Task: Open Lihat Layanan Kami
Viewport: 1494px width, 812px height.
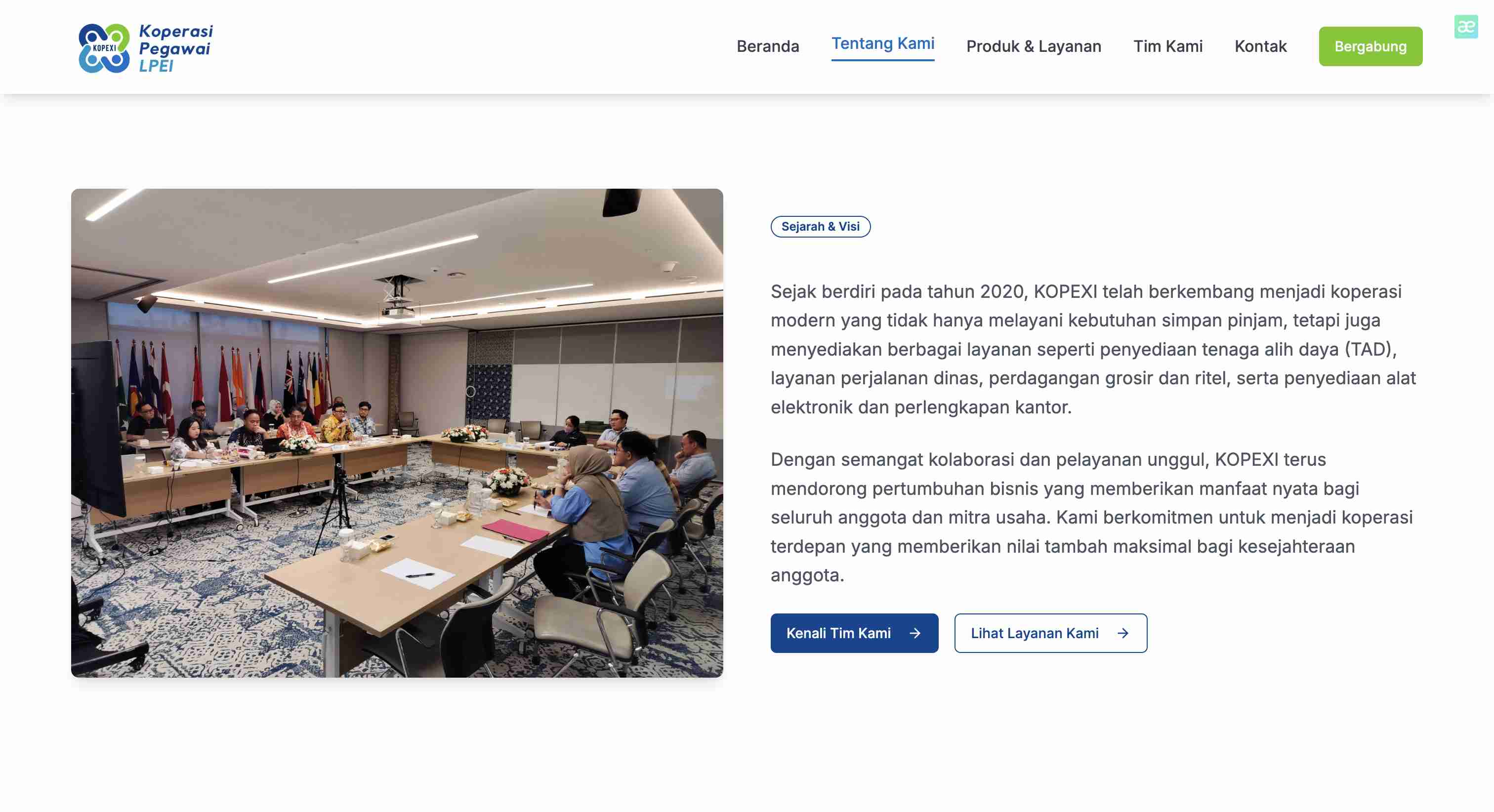Action: pyautogui.click(x=1050, y=633)
